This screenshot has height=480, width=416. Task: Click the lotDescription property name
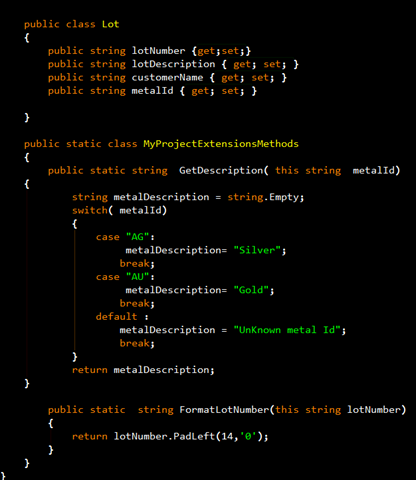click(173, 64)
